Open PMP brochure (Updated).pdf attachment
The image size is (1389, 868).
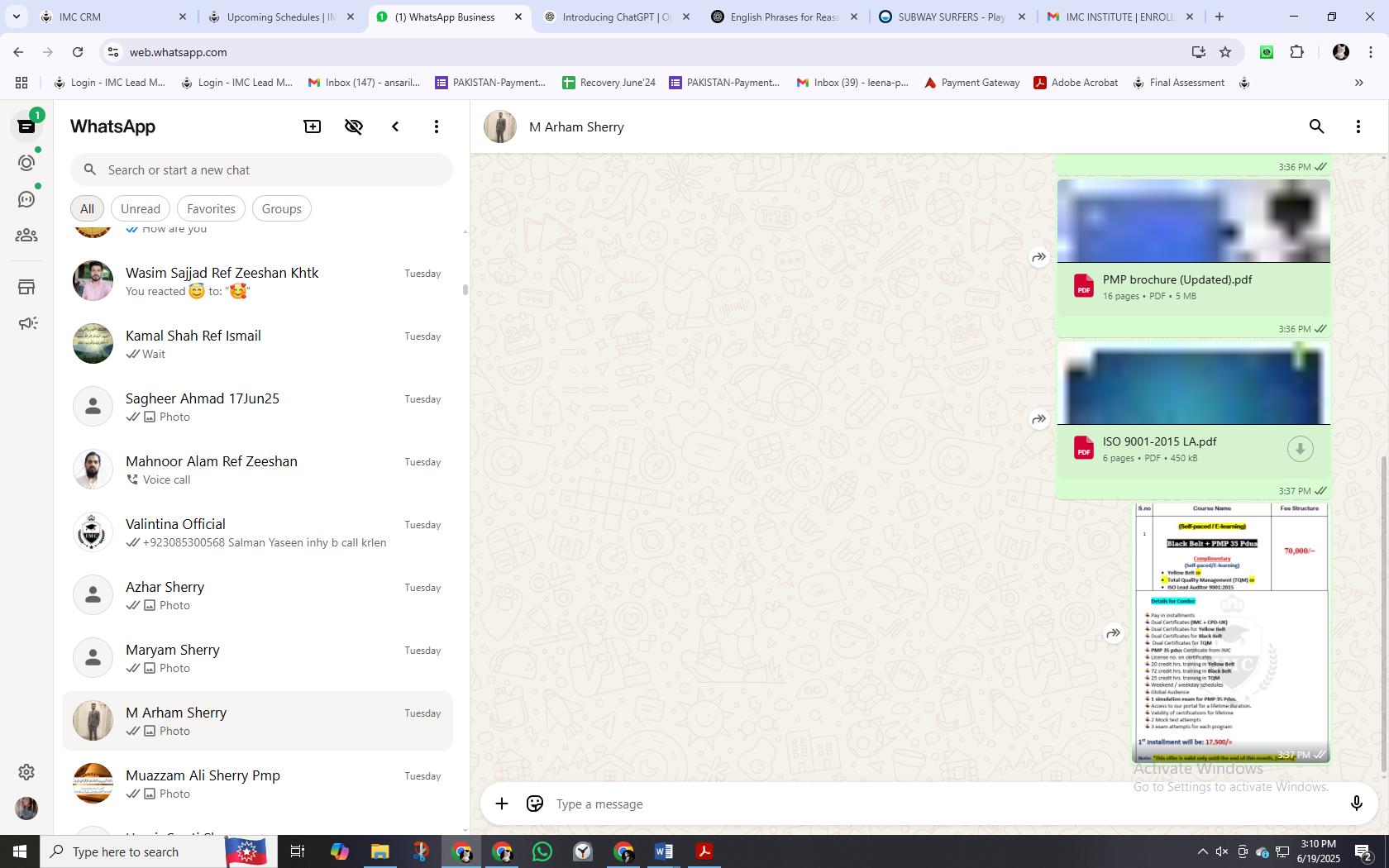click(x=1193, y=287)
